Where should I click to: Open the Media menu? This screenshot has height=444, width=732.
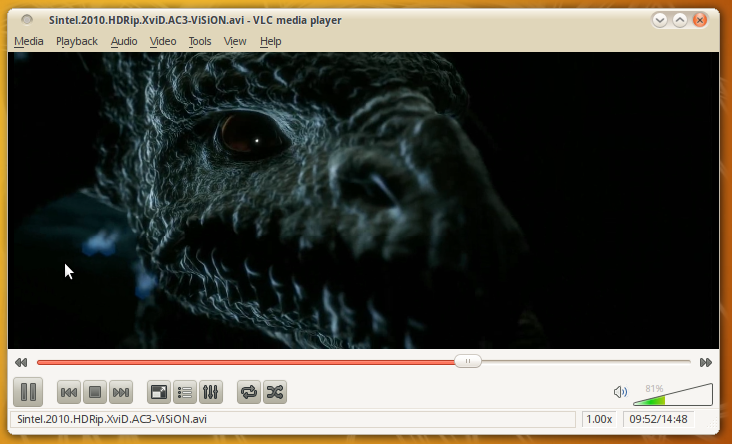pyautogui.click(x=28, y=42)
